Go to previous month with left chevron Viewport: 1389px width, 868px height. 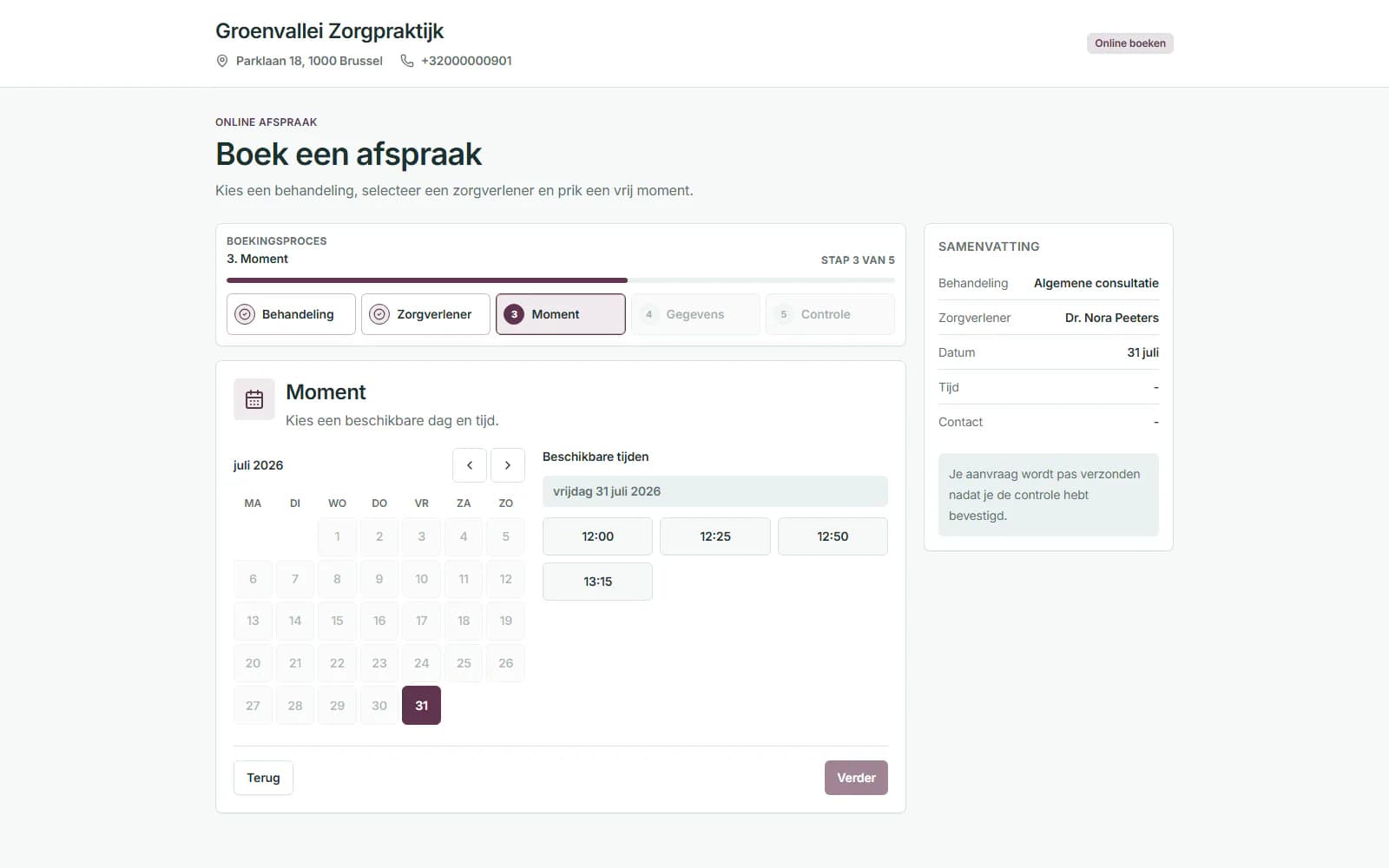point(470,465)
